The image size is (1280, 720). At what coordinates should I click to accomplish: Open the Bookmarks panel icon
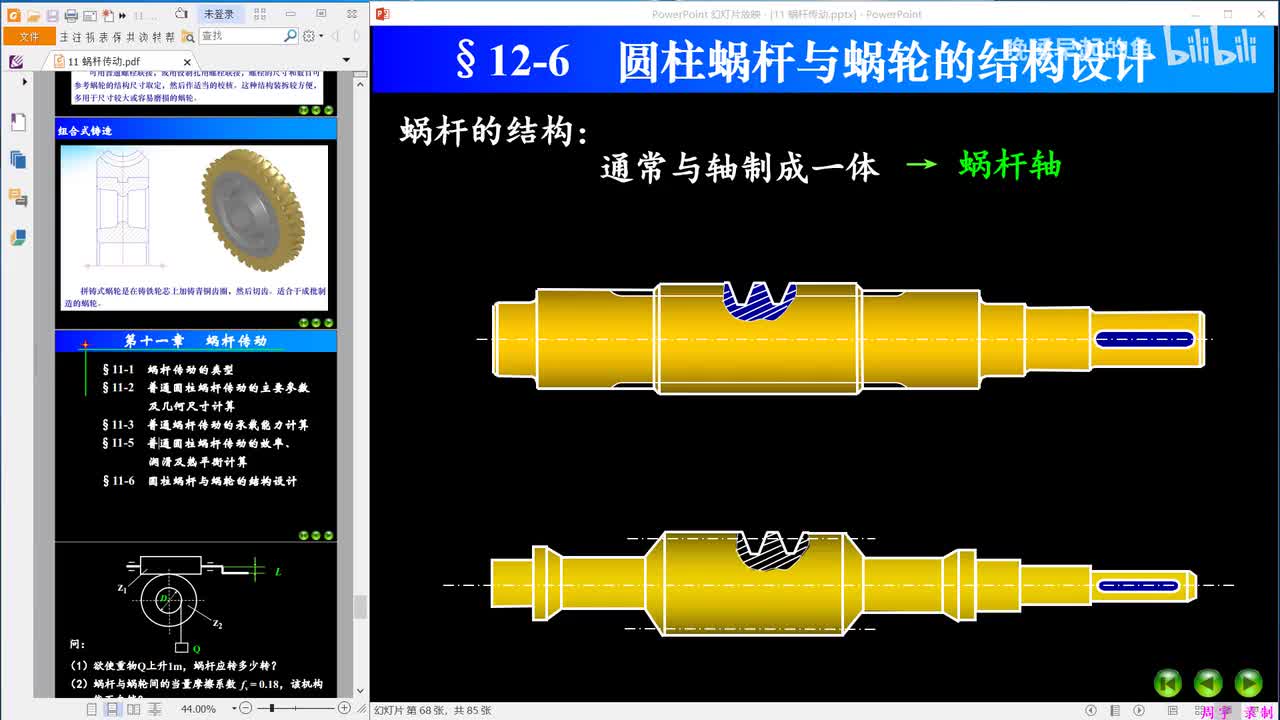tap(17, 122)
